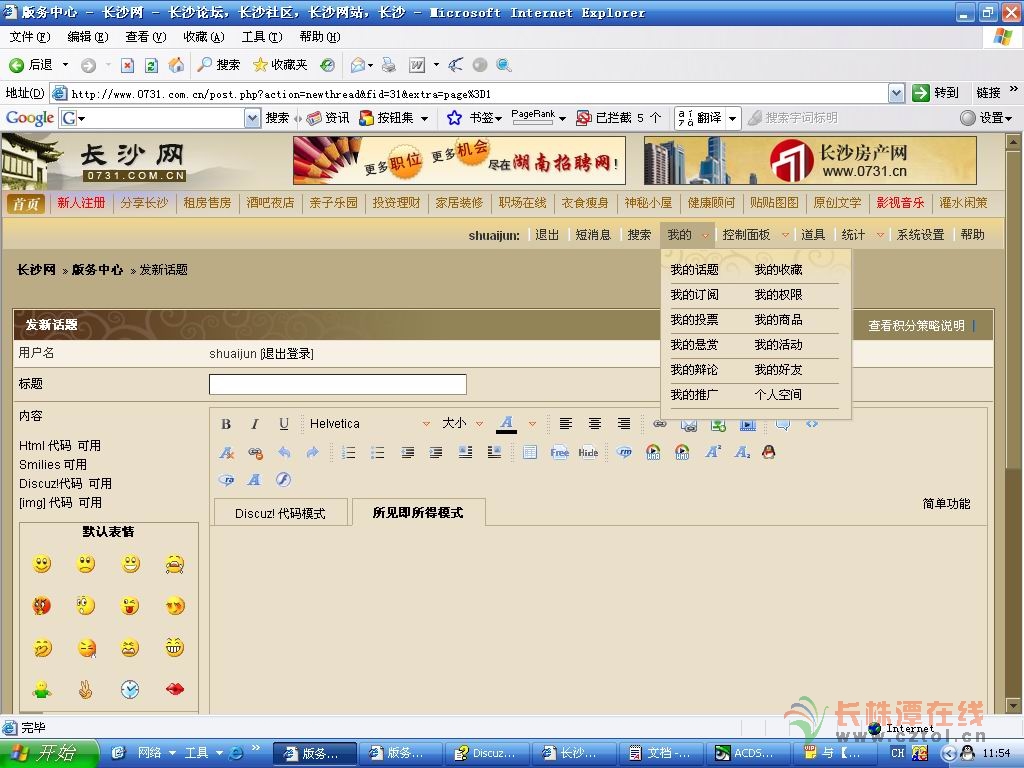The height and width of the screenshot is (768, 1024).
Task: Switch to 所见即所得模式 tab
Action: 418,513
